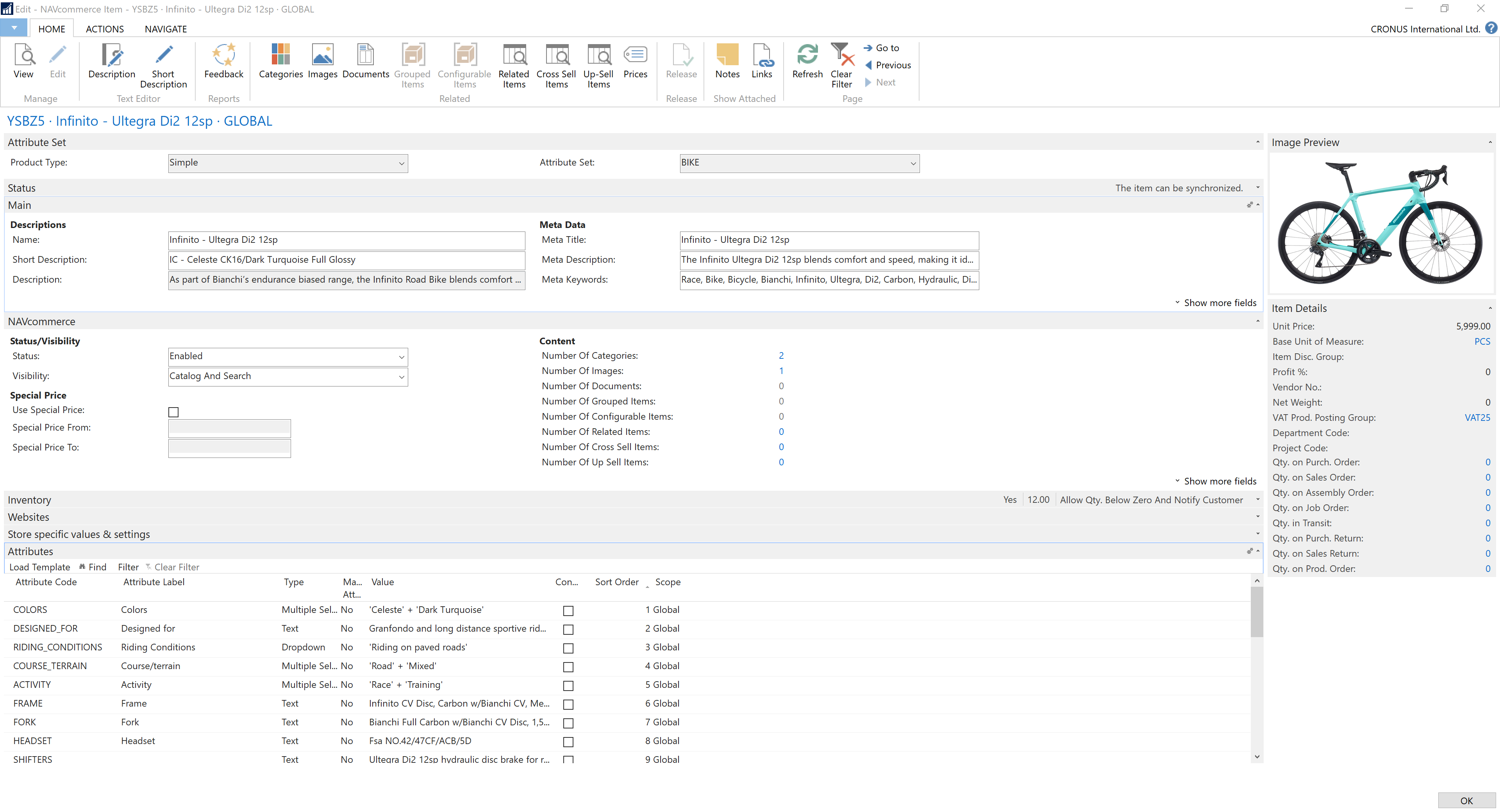
Task: Enable the Use Special Price checkbox
Action: [173, 412]
